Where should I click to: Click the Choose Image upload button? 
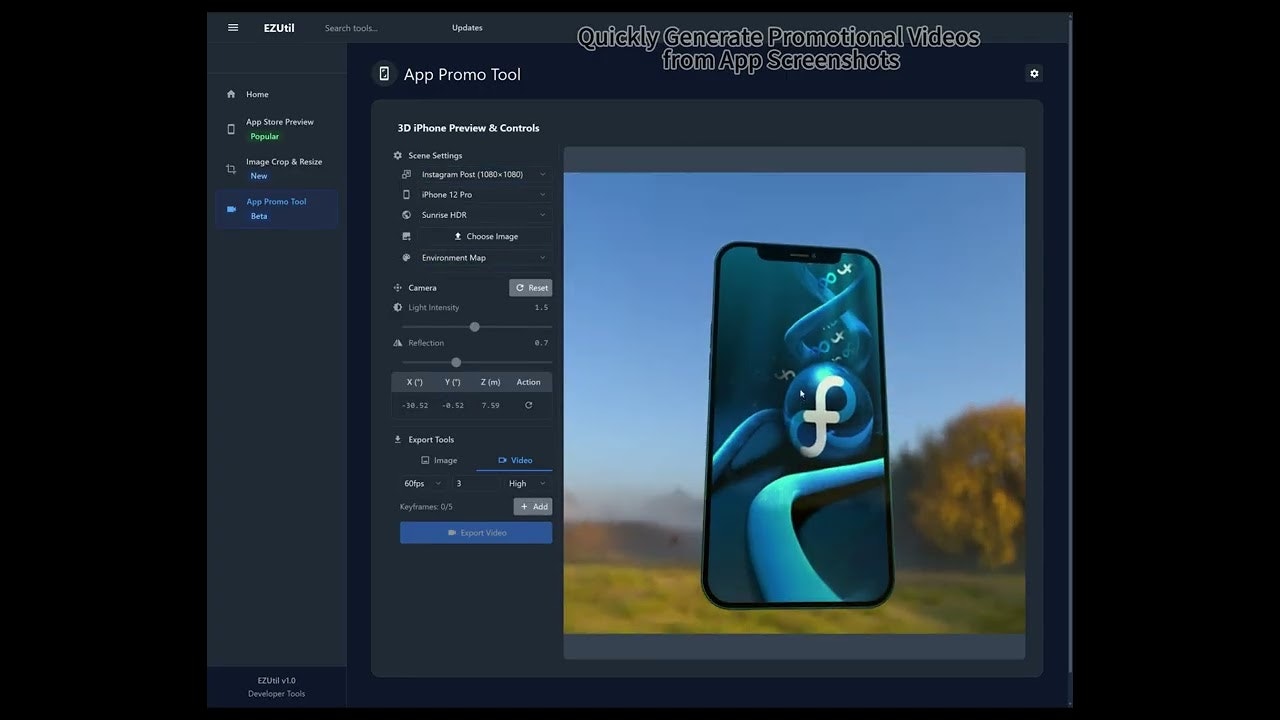[486, 237]
